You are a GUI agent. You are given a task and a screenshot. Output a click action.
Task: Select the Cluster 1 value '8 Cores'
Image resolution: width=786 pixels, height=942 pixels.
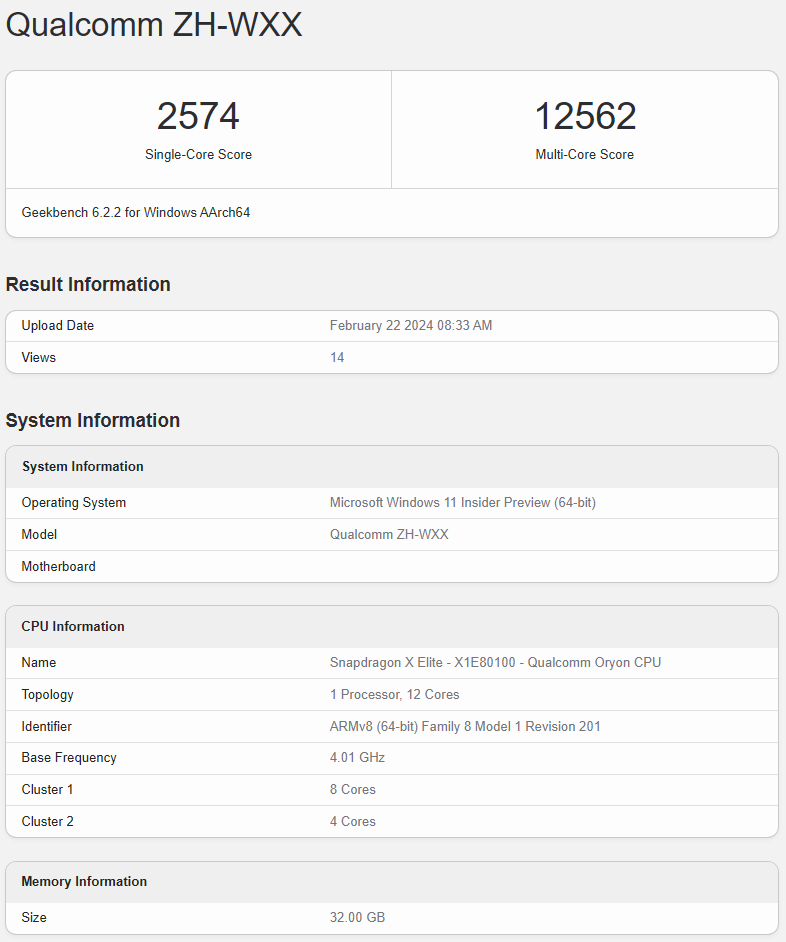click(x=353, y=789)
